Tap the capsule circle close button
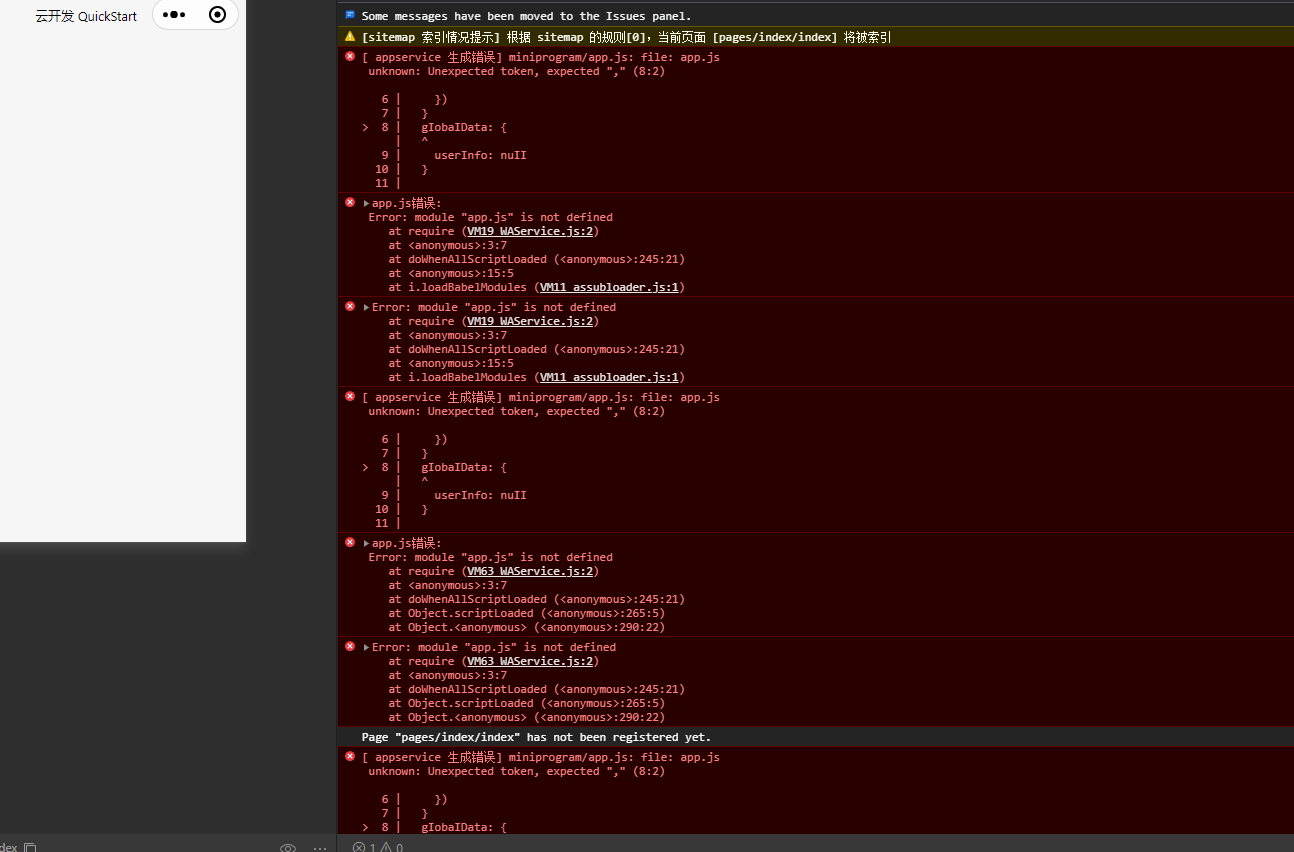Viewport: 1294px width, 852px height. point(218,15)
